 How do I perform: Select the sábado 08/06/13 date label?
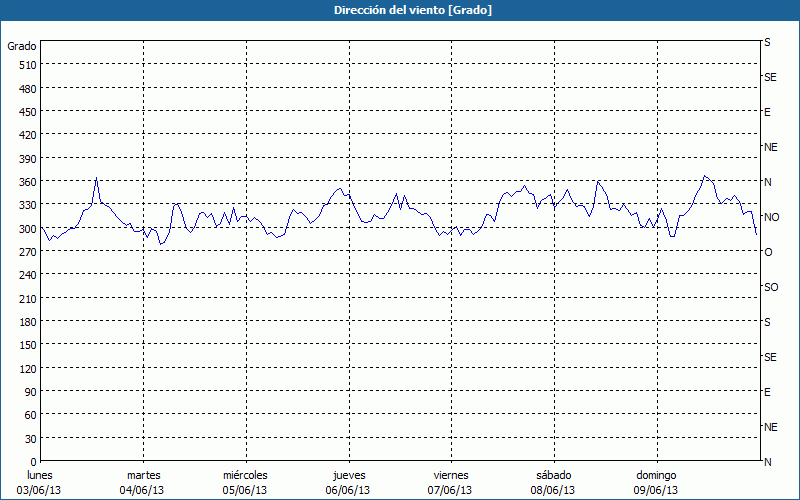click(x=553, y=483)
